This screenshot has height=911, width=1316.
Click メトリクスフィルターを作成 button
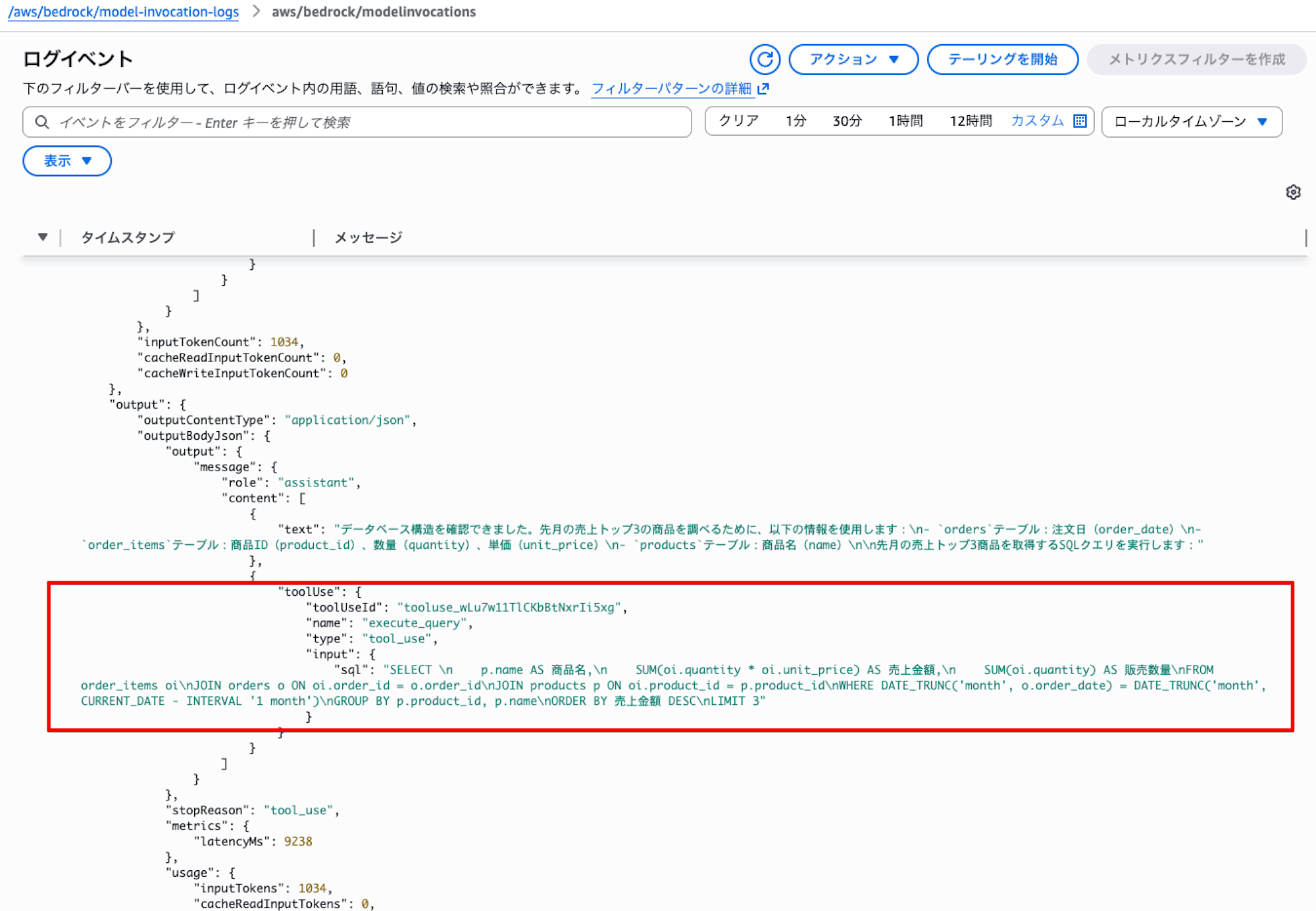pyautogui.click(x=1196, y=59)
